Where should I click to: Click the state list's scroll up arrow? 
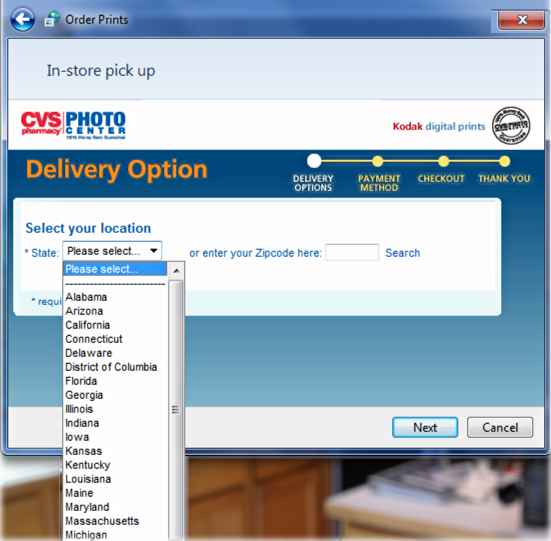[x=176, y=270]
